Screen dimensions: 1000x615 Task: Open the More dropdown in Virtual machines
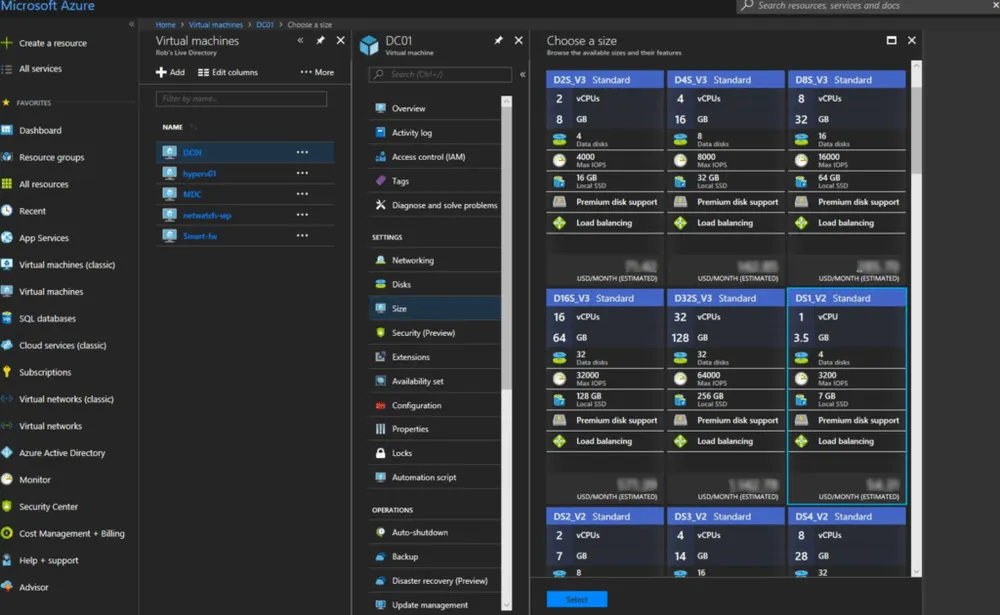click(x=317, y=72)
